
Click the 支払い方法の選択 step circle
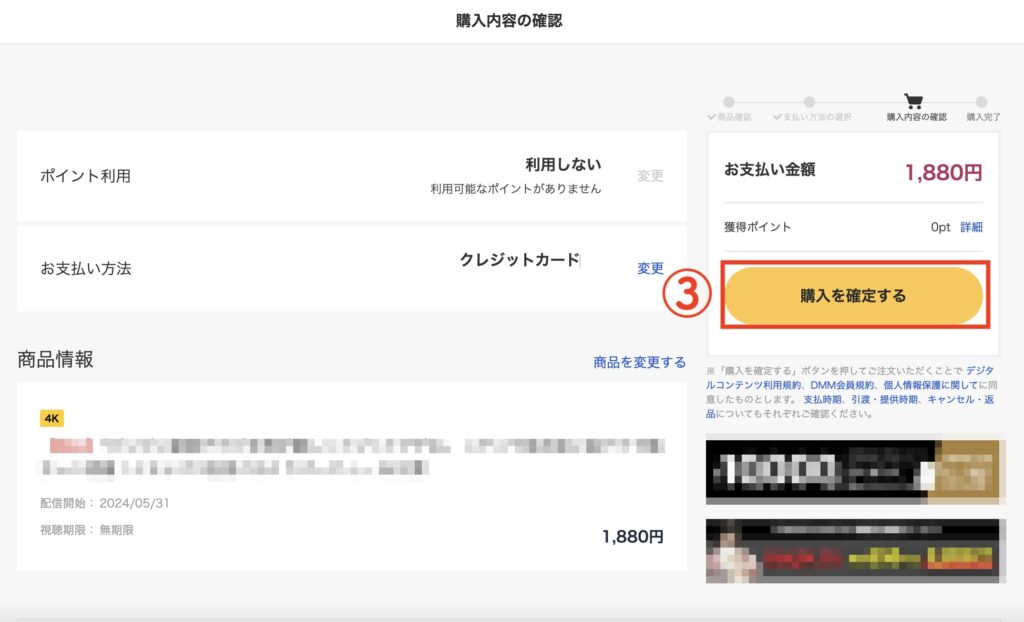click(809, 102)
